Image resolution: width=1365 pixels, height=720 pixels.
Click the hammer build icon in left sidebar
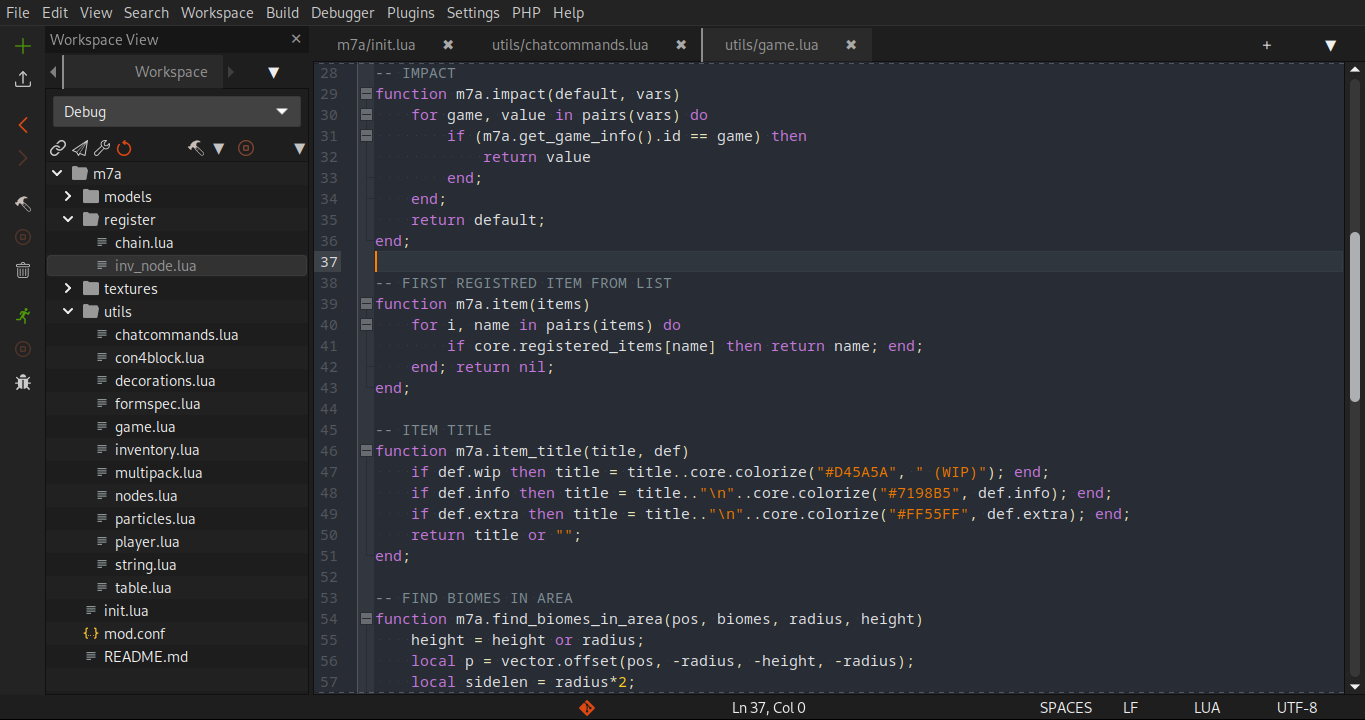click(x=23, y=204)
